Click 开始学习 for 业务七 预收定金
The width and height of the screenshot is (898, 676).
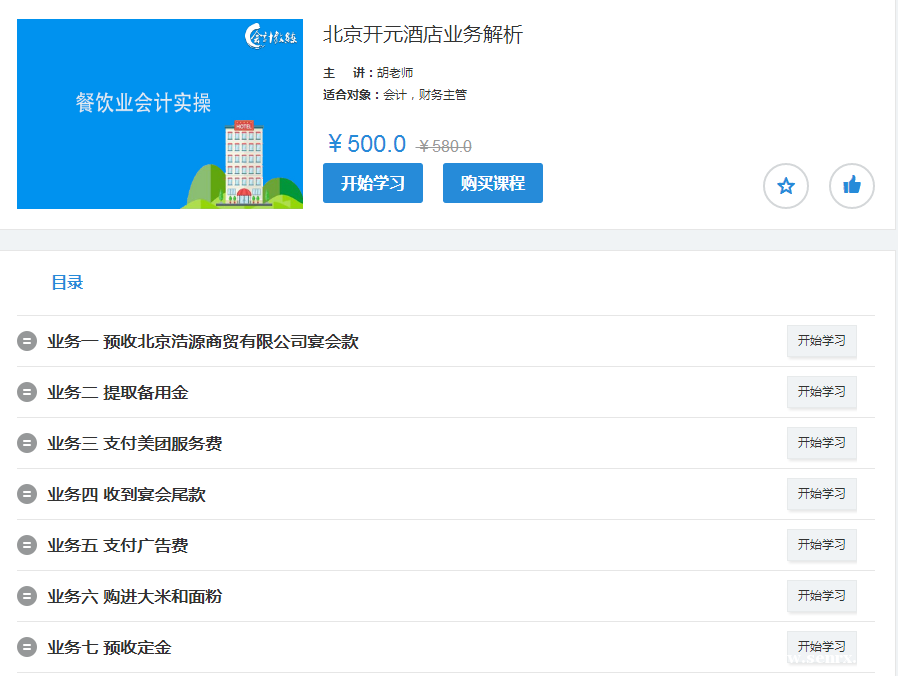pyautogui.click(x=821, y=647)
